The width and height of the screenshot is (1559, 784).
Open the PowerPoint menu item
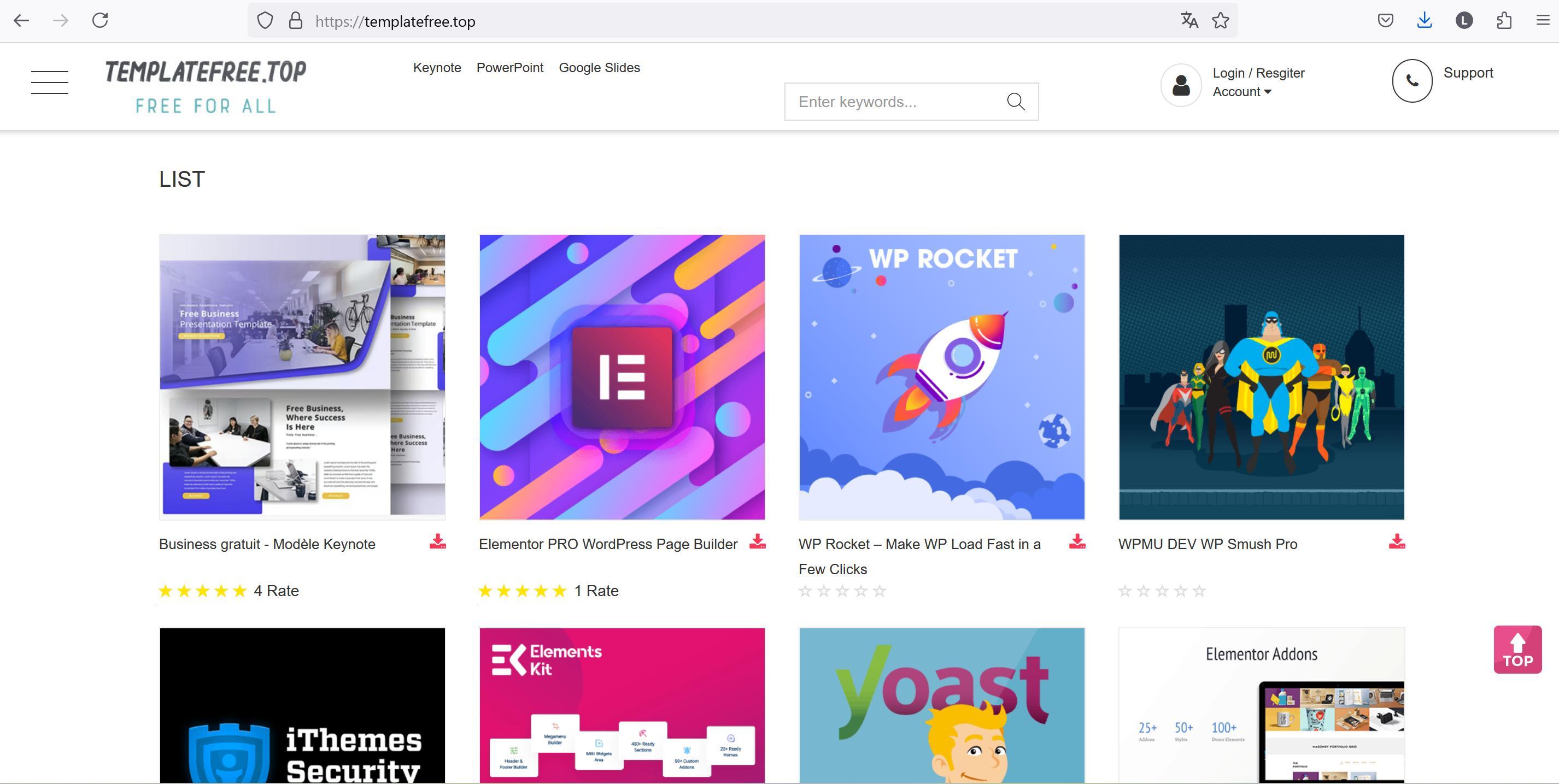[509, 68]
